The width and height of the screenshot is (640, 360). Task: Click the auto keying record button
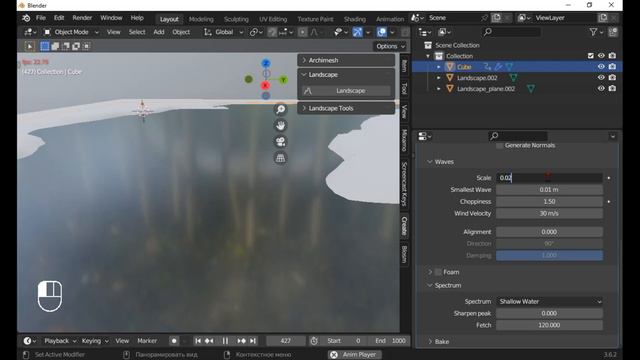tap(174, 341)
